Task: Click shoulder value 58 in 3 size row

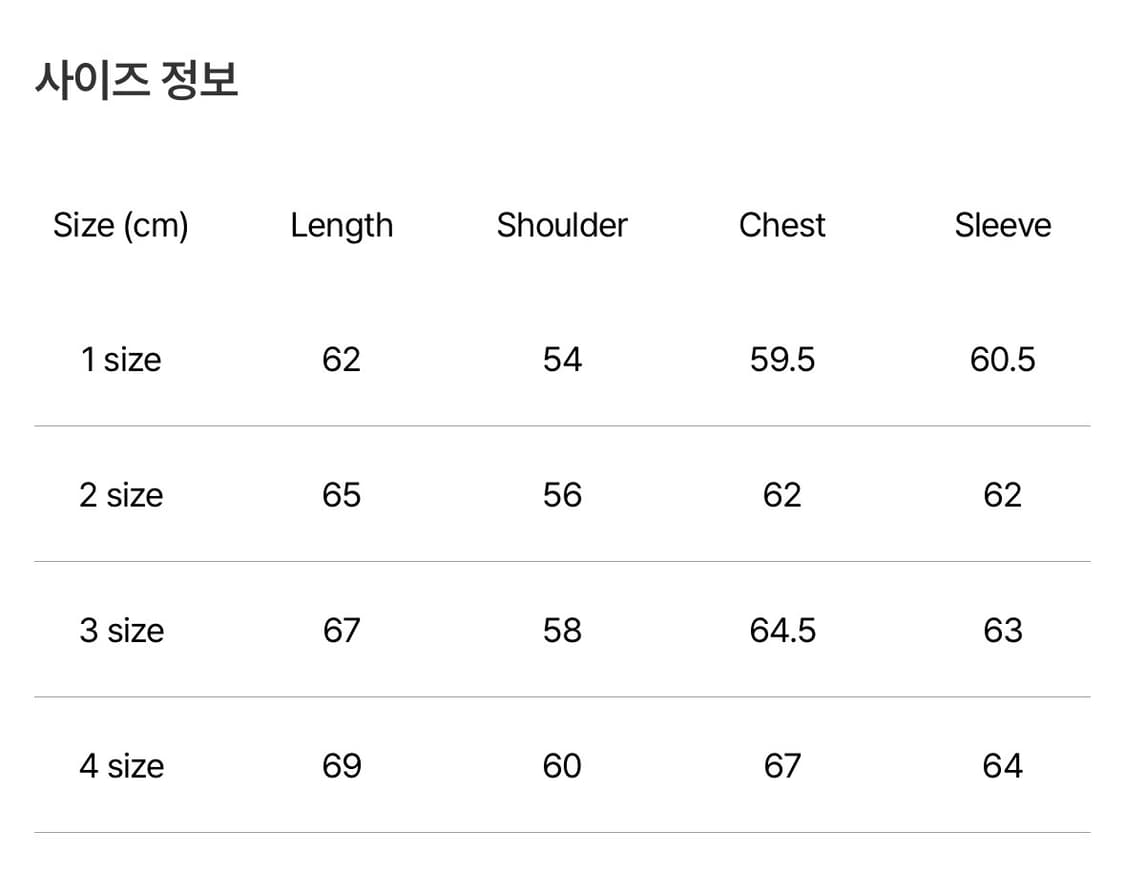Action: tap(562, 631)
